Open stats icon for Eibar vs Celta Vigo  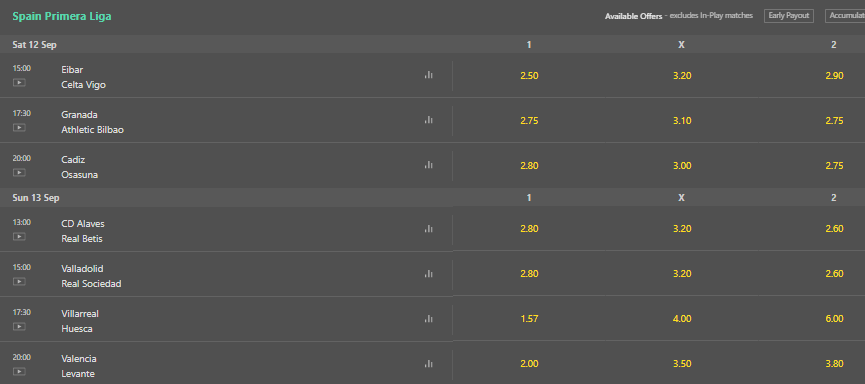coord(429,75)
